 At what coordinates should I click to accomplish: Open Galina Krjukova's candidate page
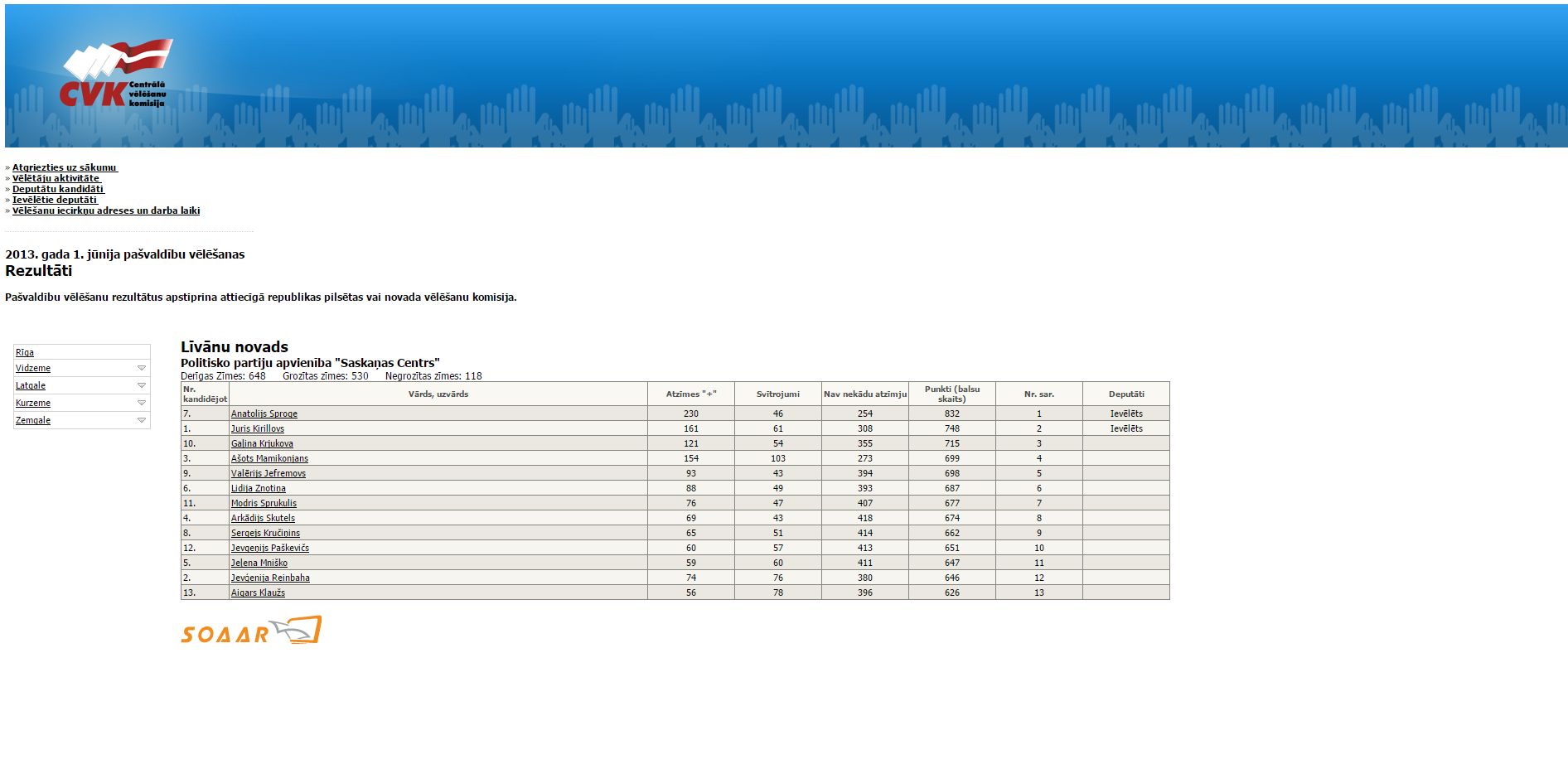click(x=262, y=443)
